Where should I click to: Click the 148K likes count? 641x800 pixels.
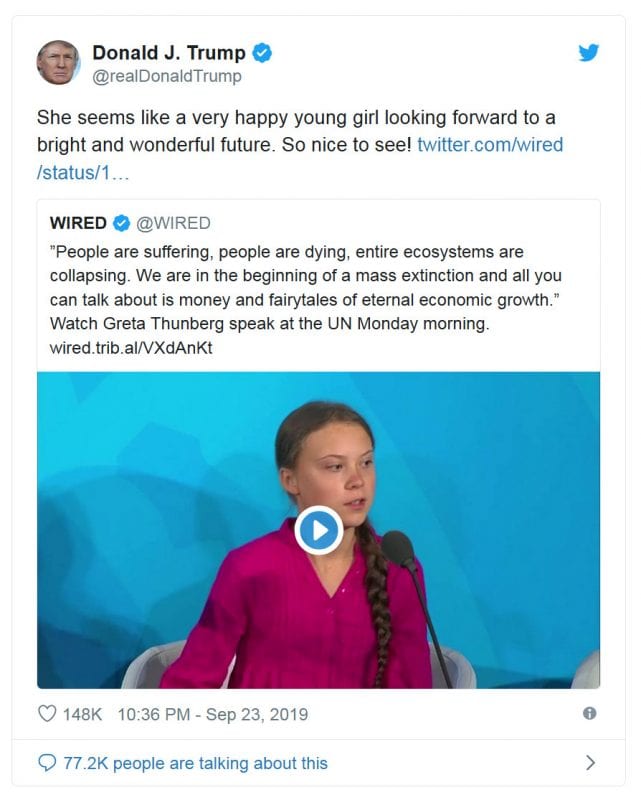(x=83, y=715)
